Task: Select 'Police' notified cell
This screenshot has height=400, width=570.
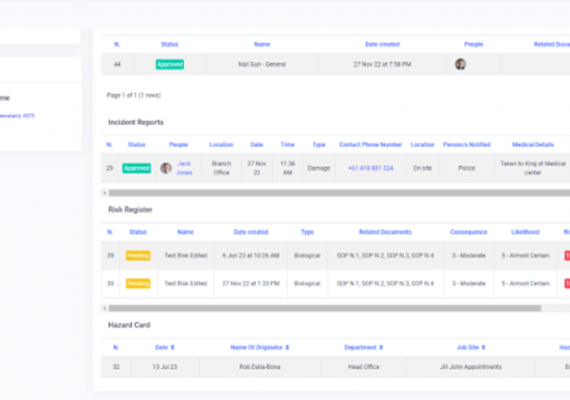Action: (466, 168)
